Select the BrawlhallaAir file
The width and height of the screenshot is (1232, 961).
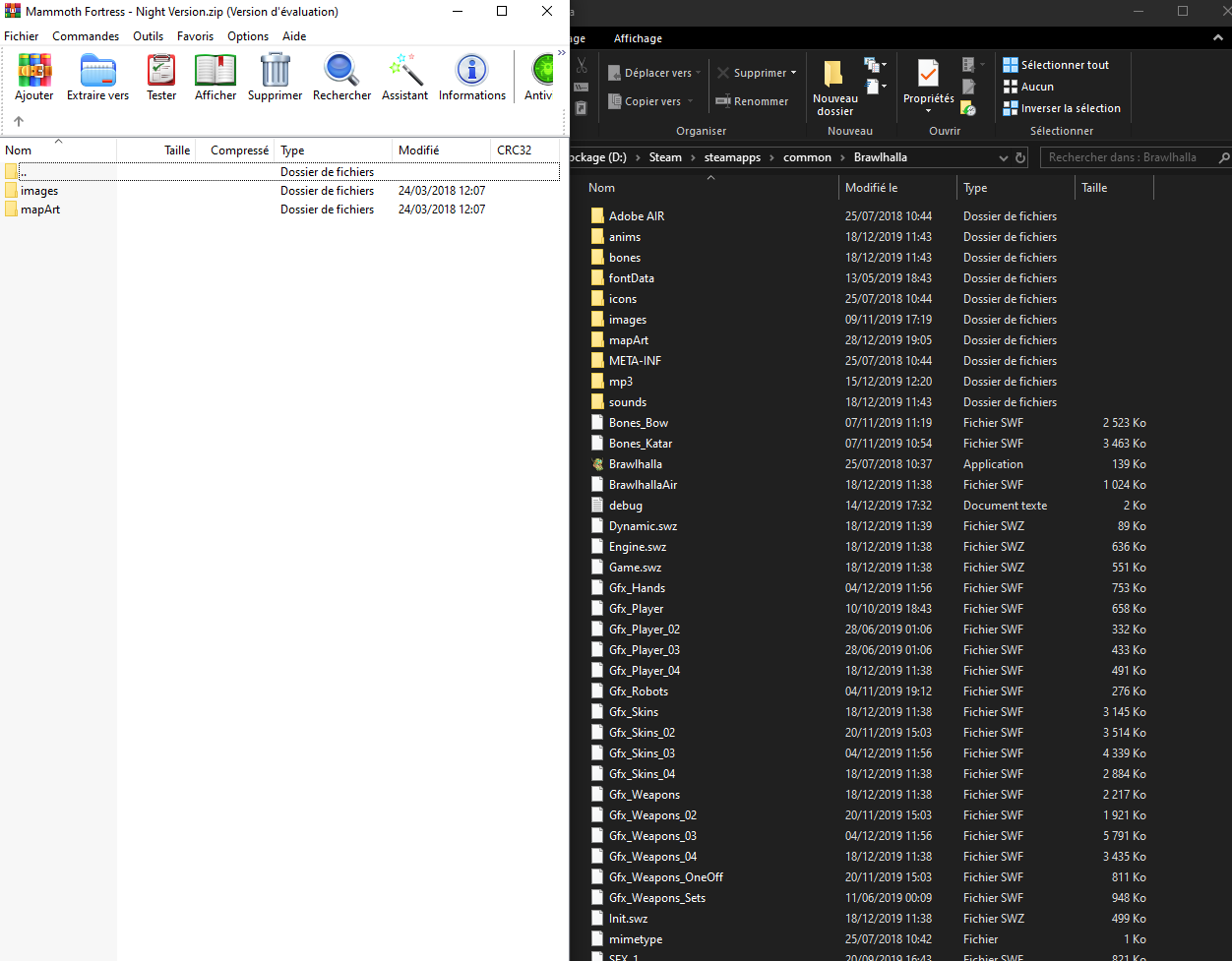click(643, 485)
